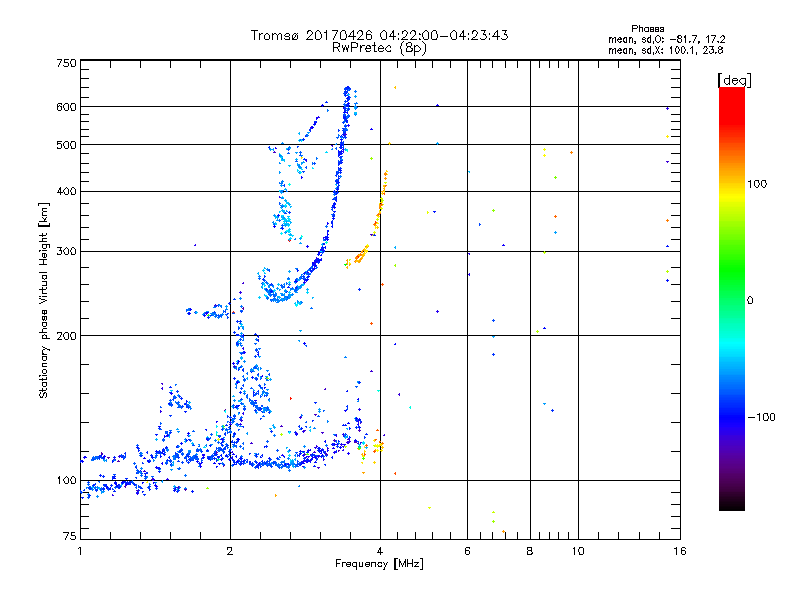This screenshot has height=600, width=800.
Task: Click the 'RwPretec (8p)' subtitle
Action: click(x=379, y=48)
